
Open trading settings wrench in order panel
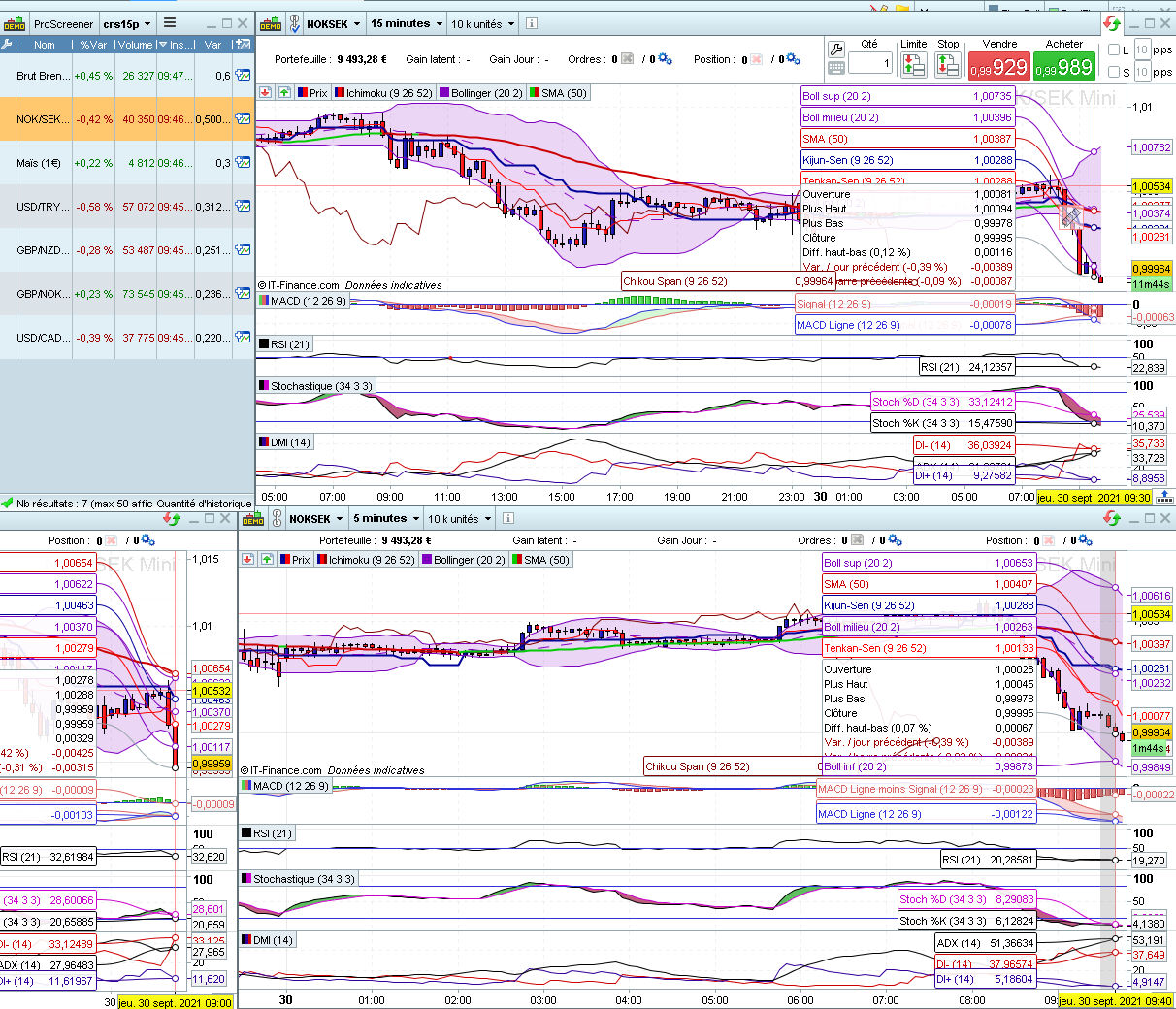(836, 49)
